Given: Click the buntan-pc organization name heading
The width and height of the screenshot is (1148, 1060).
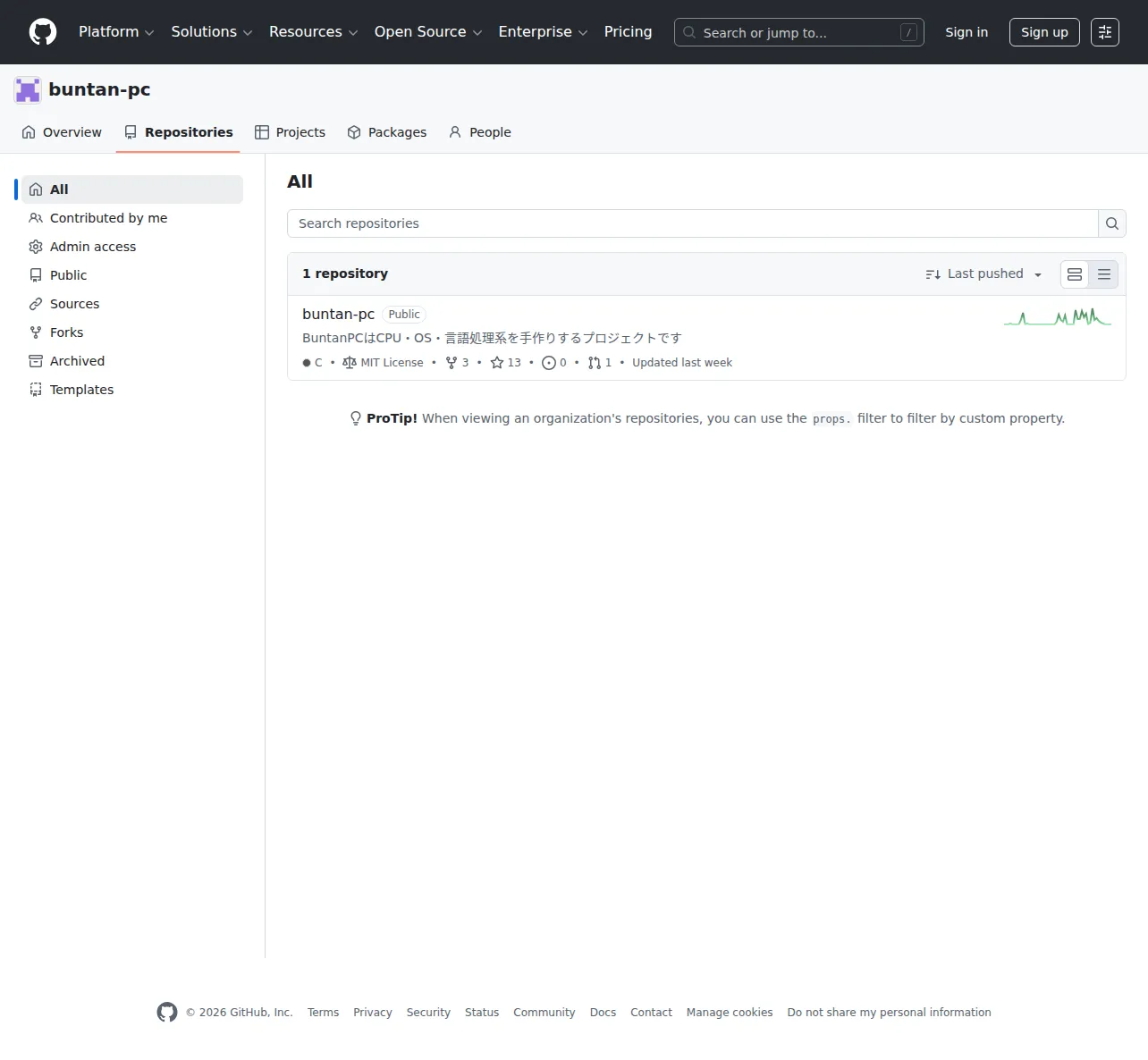Looking at the screenshot, I should [x=99, y=89].
